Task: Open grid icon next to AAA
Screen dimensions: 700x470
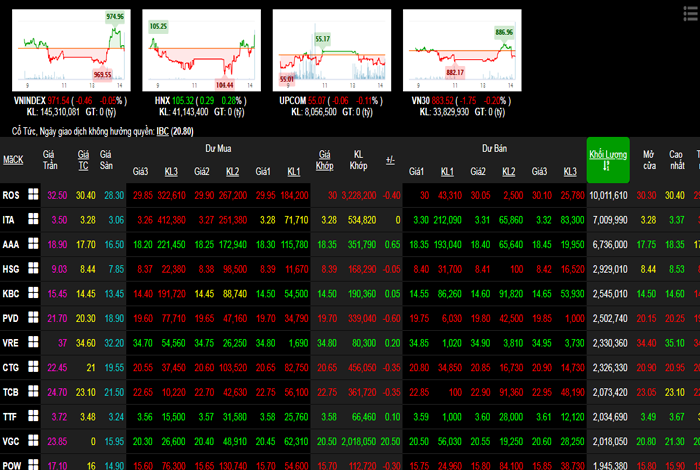Action: tap(33, 243)
